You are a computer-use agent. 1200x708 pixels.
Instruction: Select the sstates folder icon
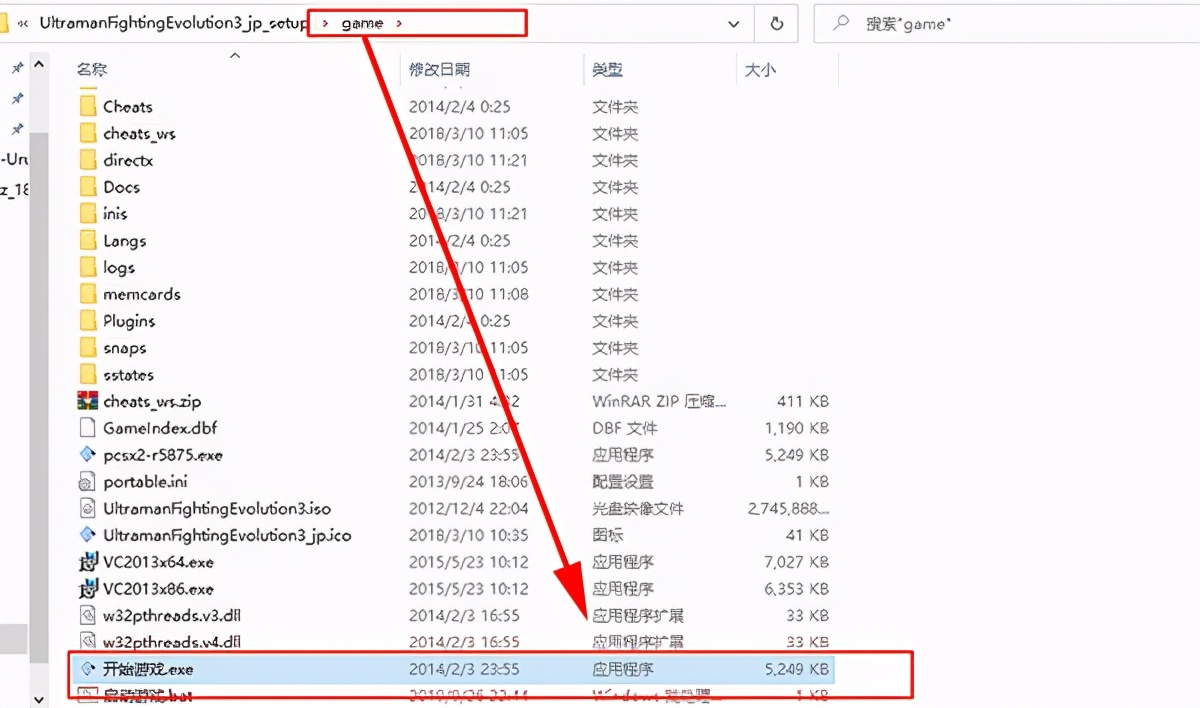[87, 375]
